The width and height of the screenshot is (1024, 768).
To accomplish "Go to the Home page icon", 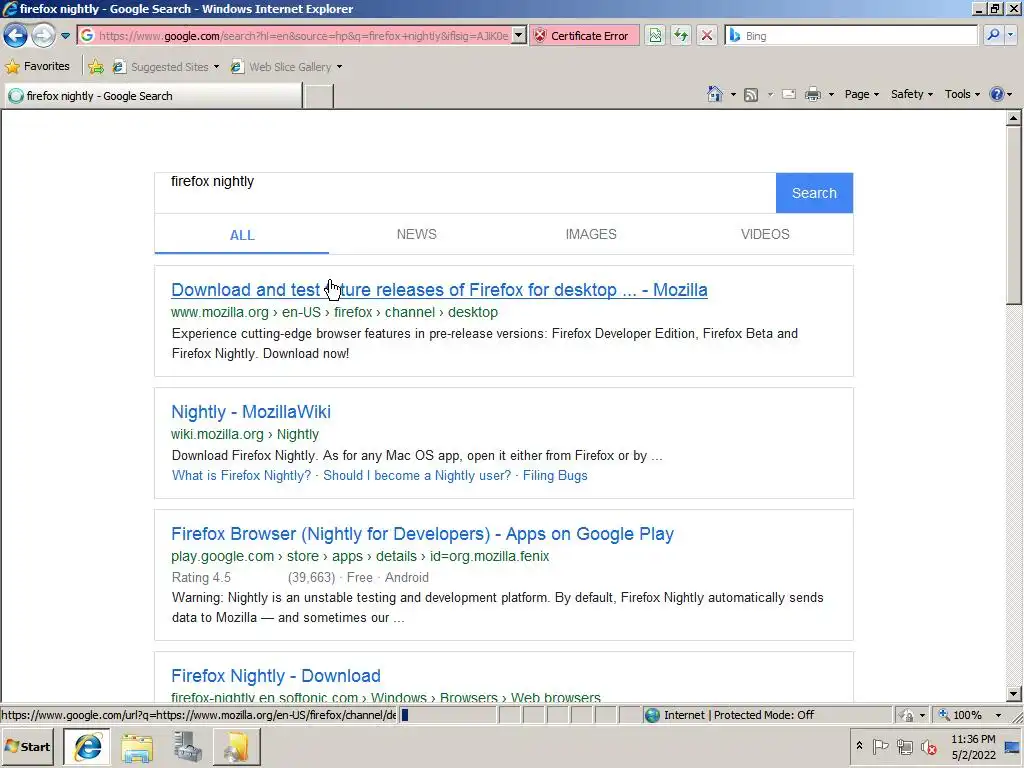I will [714, 94].
